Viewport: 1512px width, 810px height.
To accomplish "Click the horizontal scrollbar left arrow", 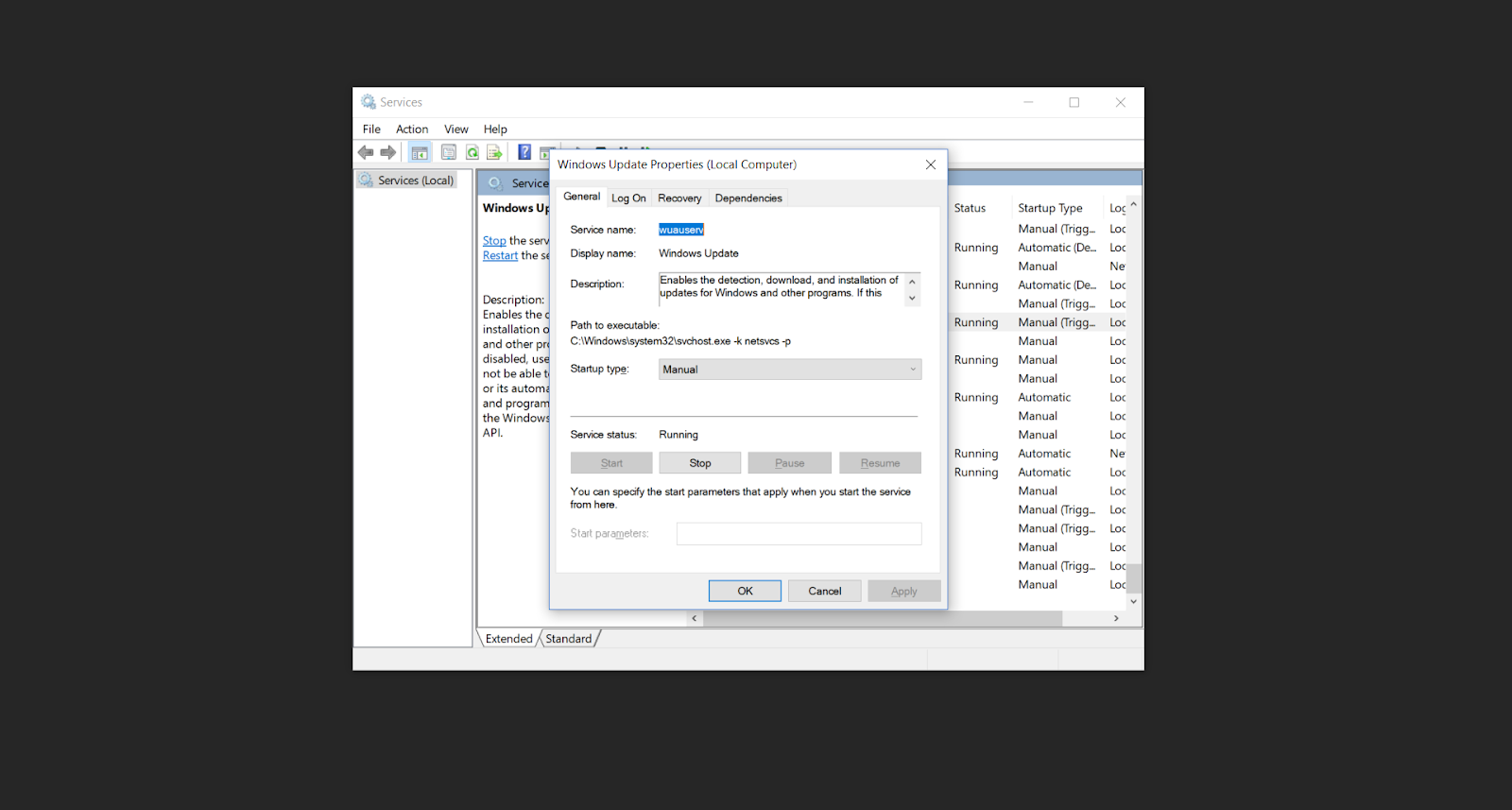I will pyautogui.click(x=695, y=618).
